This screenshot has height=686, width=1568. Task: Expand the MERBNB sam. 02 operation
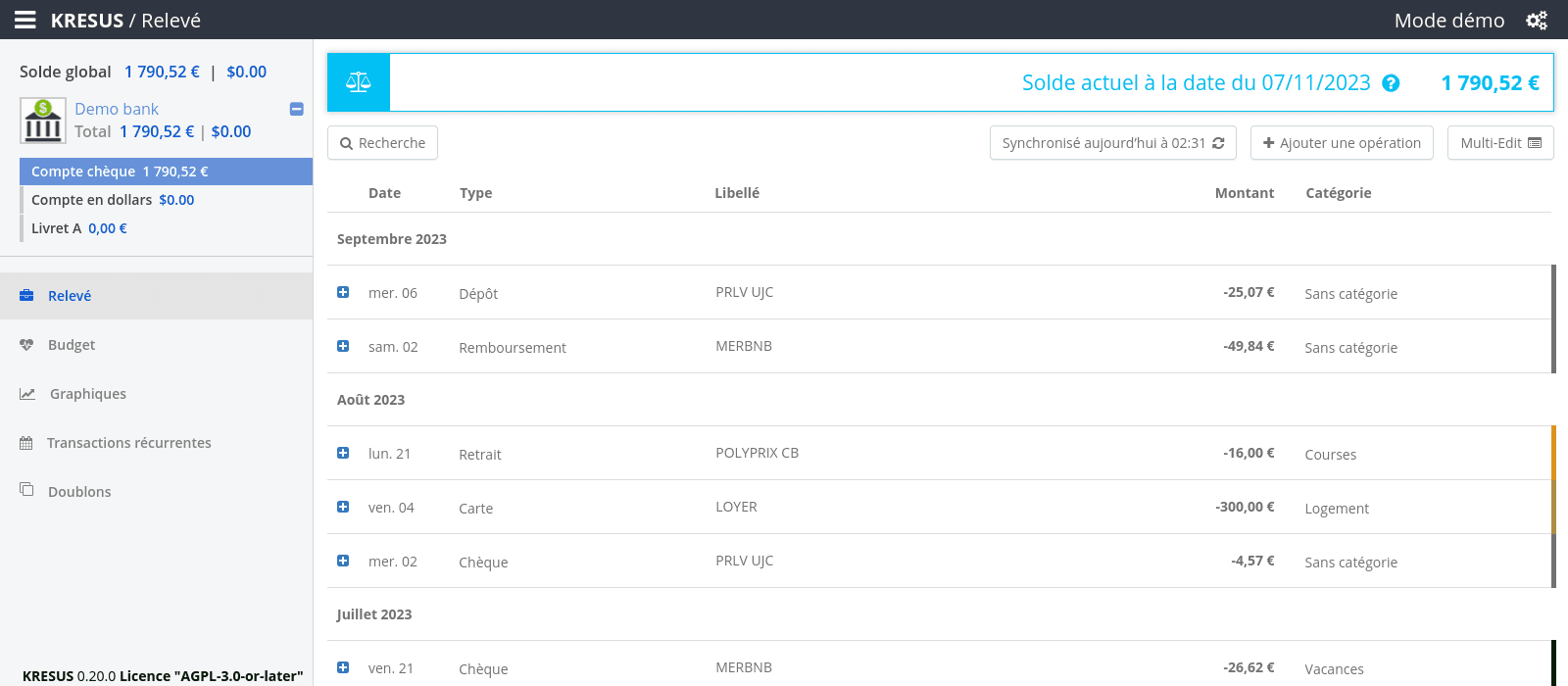click(x=343, y=346)
